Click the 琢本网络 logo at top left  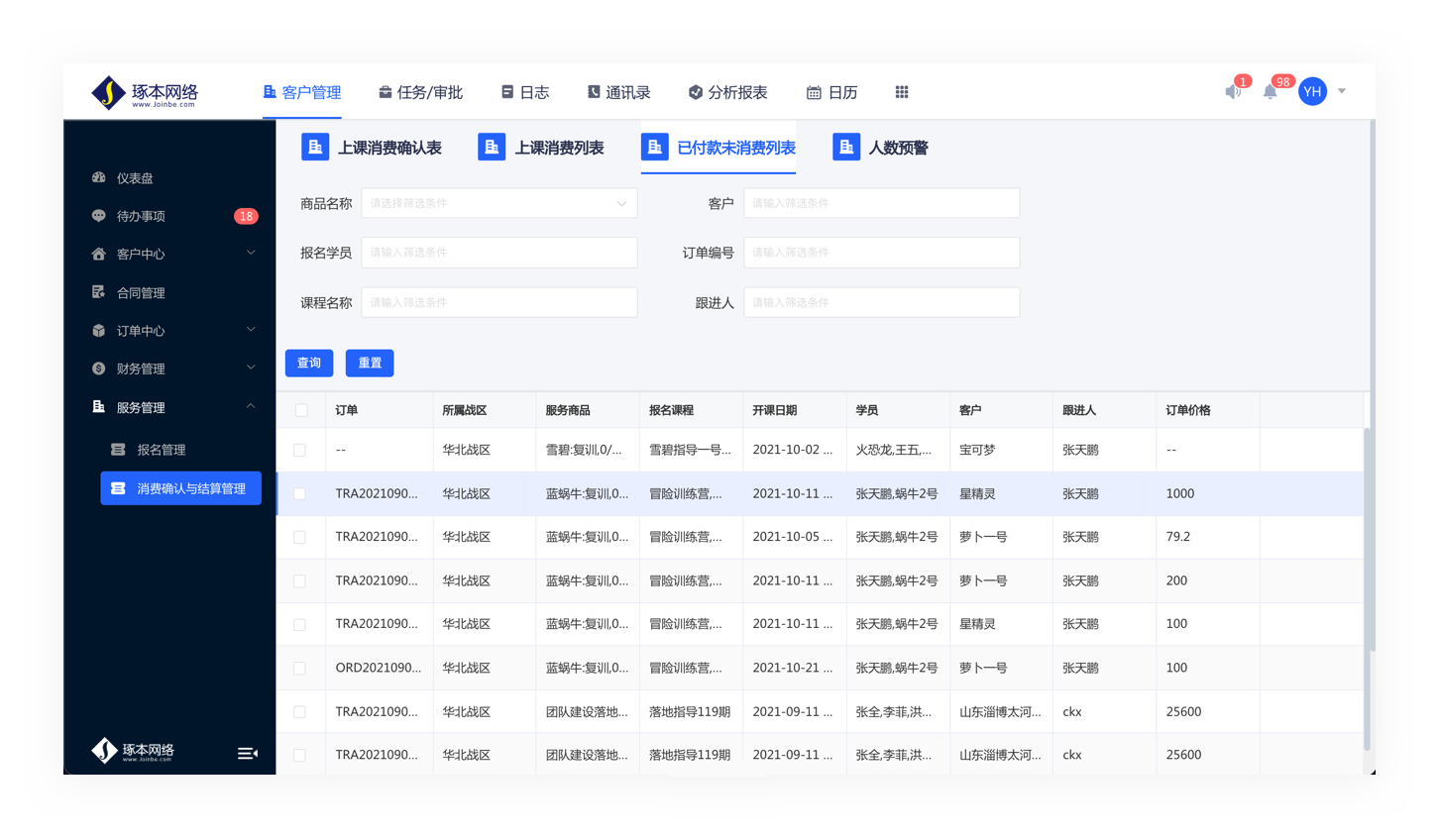coord(145,92)
